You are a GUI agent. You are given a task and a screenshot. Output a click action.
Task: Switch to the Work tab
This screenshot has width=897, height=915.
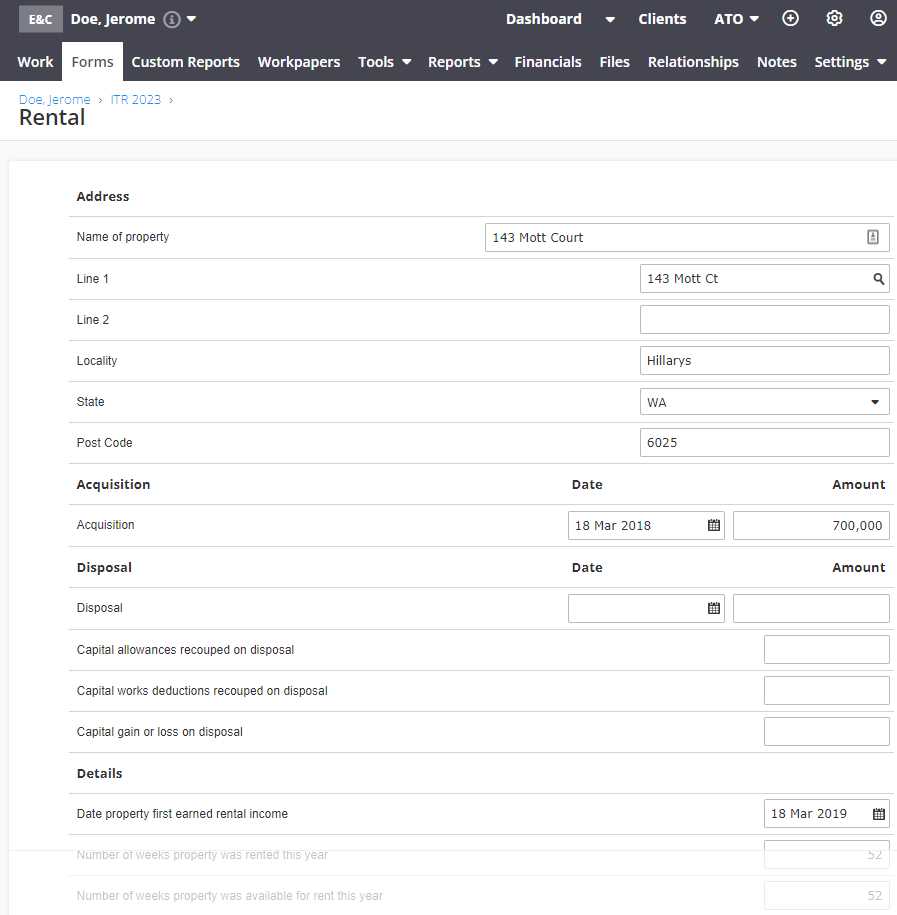(x=35, y=62)
